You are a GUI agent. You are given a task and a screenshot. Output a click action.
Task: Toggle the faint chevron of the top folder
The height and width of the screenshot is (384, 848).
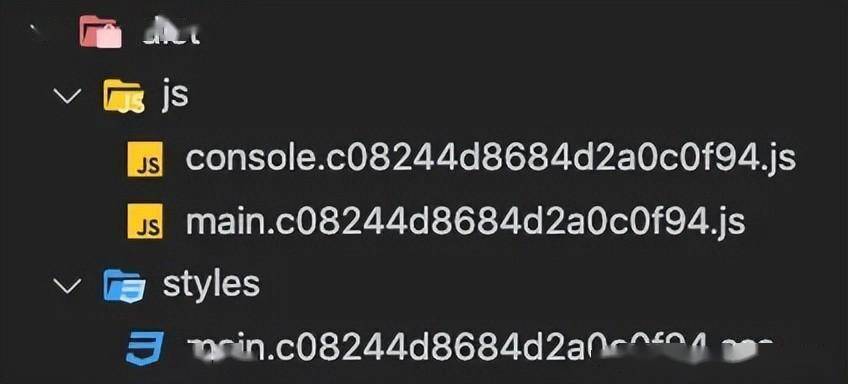[x=38, y=32]
